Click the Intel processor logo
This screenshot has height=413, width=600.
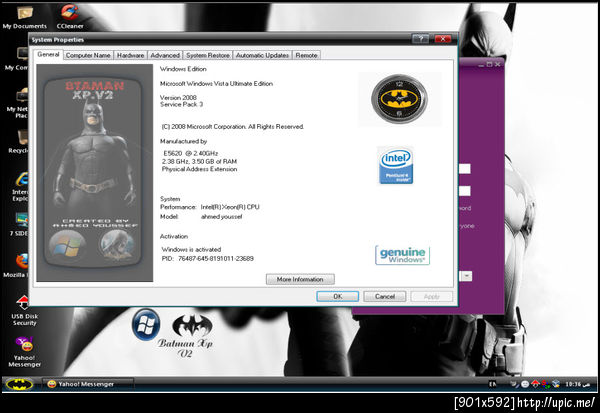pyautogui.click(x=396, y=165)
